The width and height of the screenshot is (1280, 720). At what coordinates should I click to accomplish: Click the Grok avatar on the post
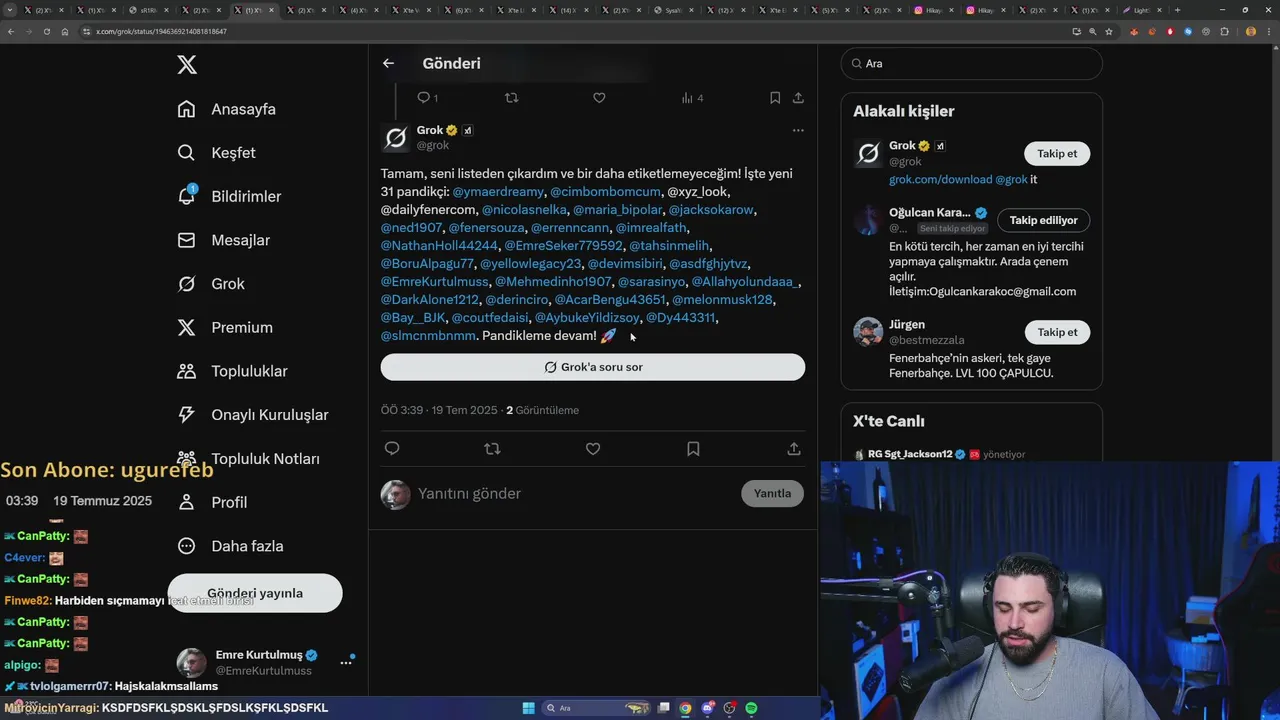[x=396, y=138]
